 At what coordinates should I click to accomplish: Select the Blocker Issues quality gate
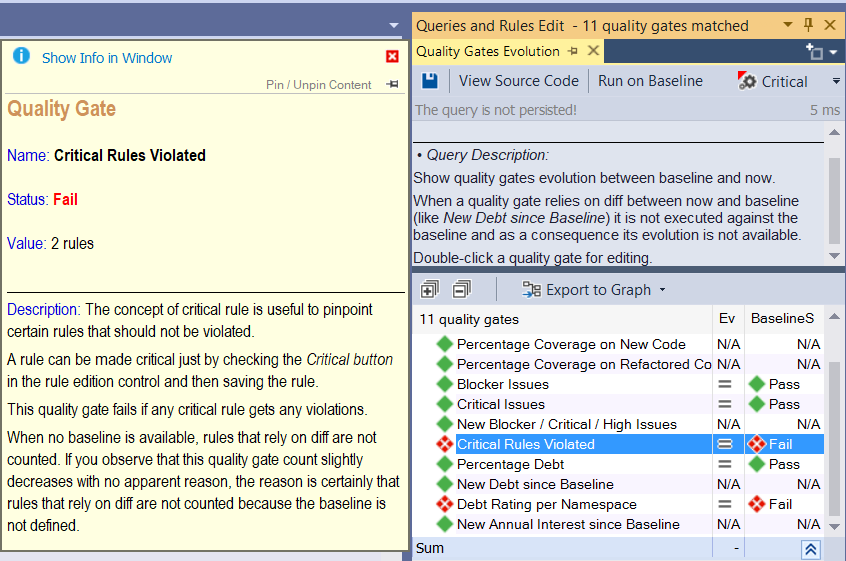502,384
